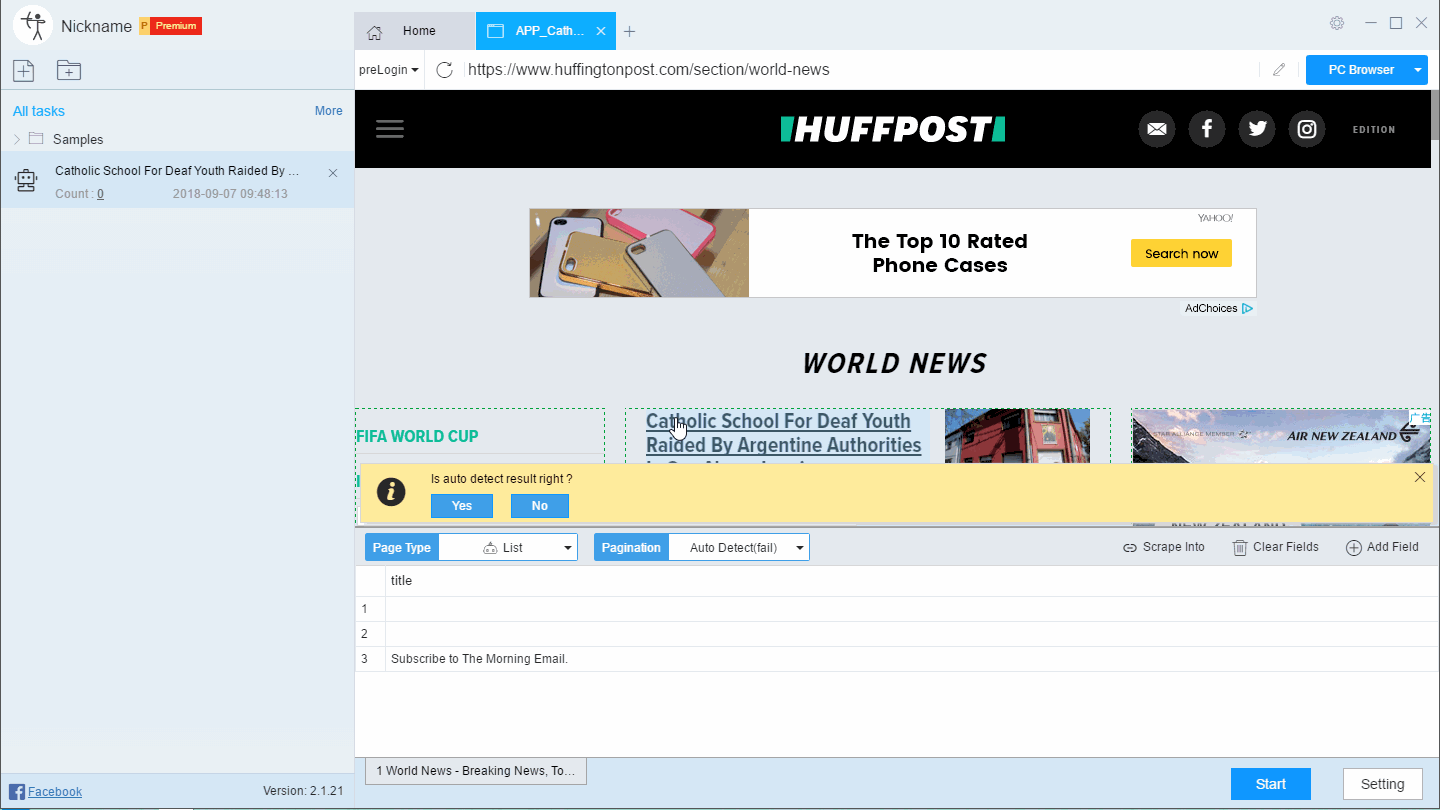This screenshot has width=1440, height=810.
Task: Switch to the APP_Cath... tab
Action: (546, 31)
